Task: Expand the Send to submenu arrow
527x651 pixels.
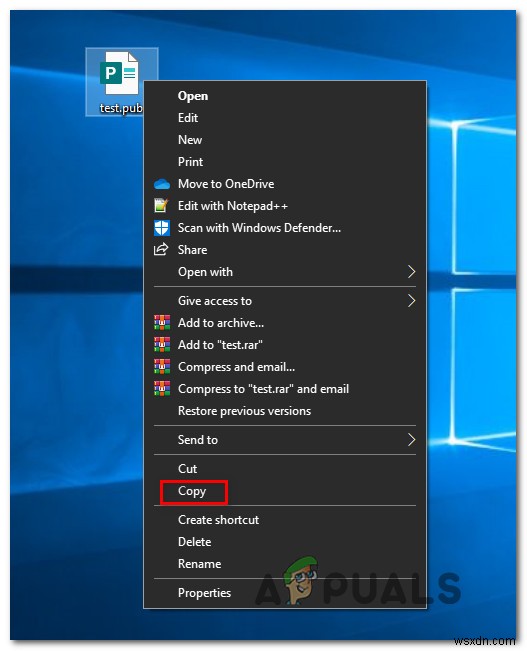Action: click(411, 440)
